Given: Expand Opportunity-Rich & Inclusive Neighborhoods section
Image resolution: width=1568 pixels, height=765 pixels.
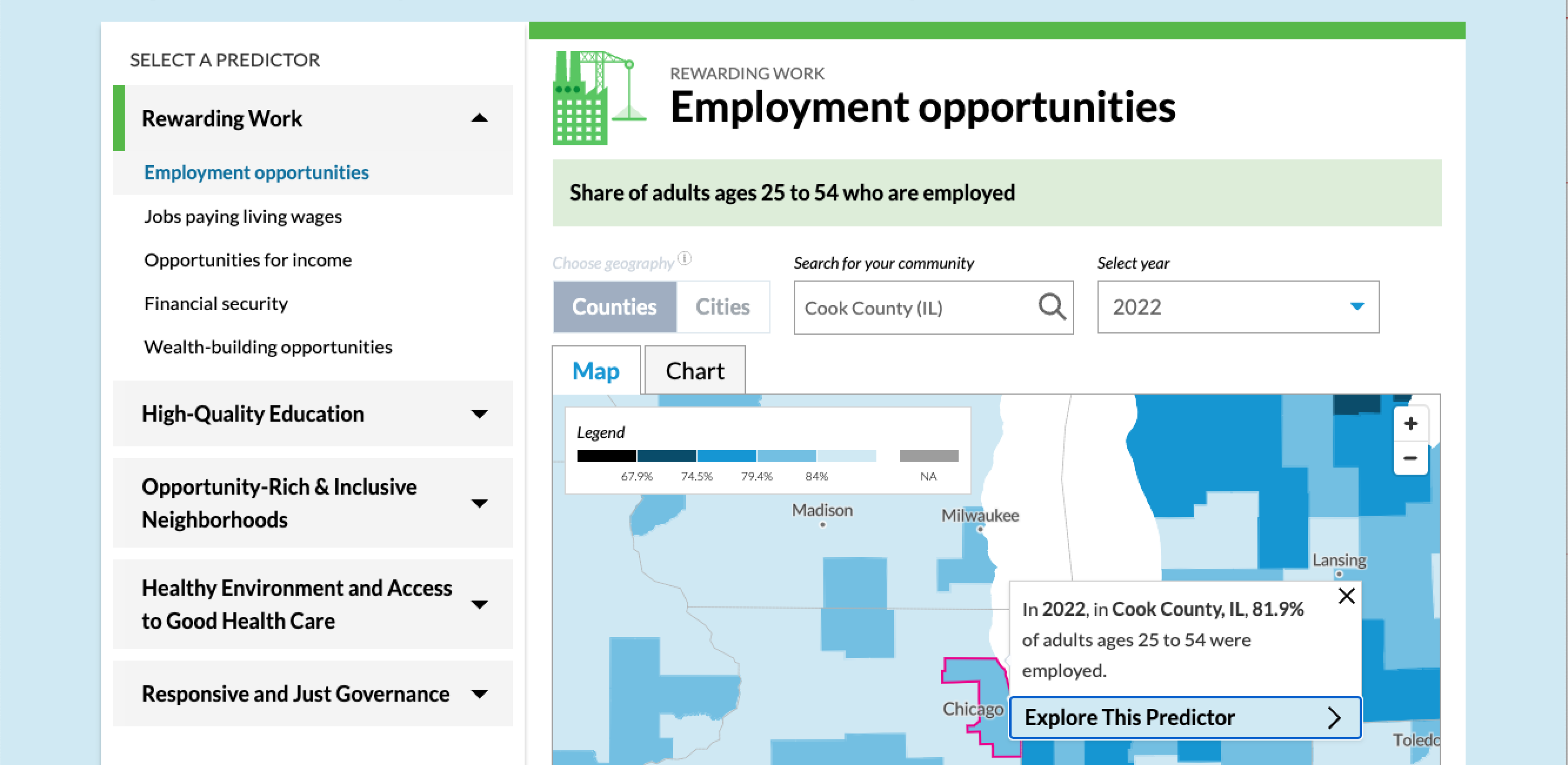Looking at the screenshot, I should (x=312, y=503).
